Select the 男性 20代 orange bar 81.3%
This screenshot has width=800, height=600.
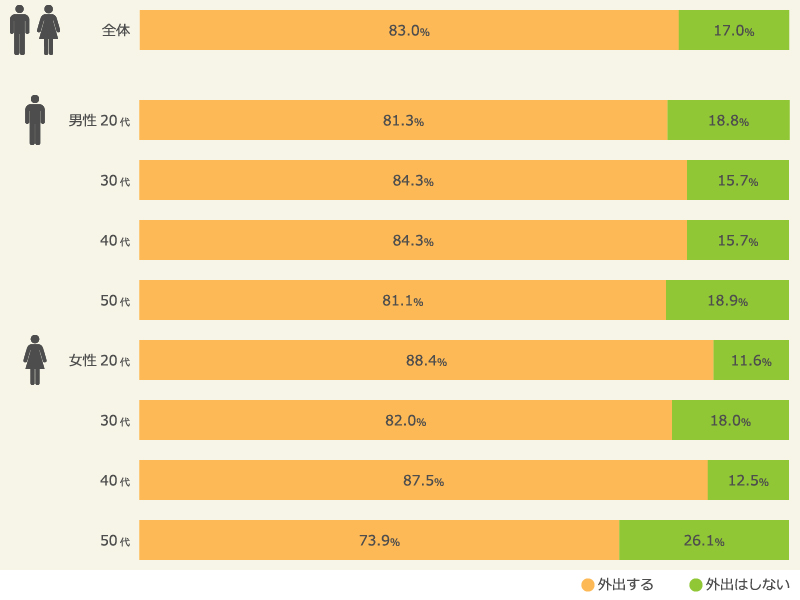tap(404, 120)
